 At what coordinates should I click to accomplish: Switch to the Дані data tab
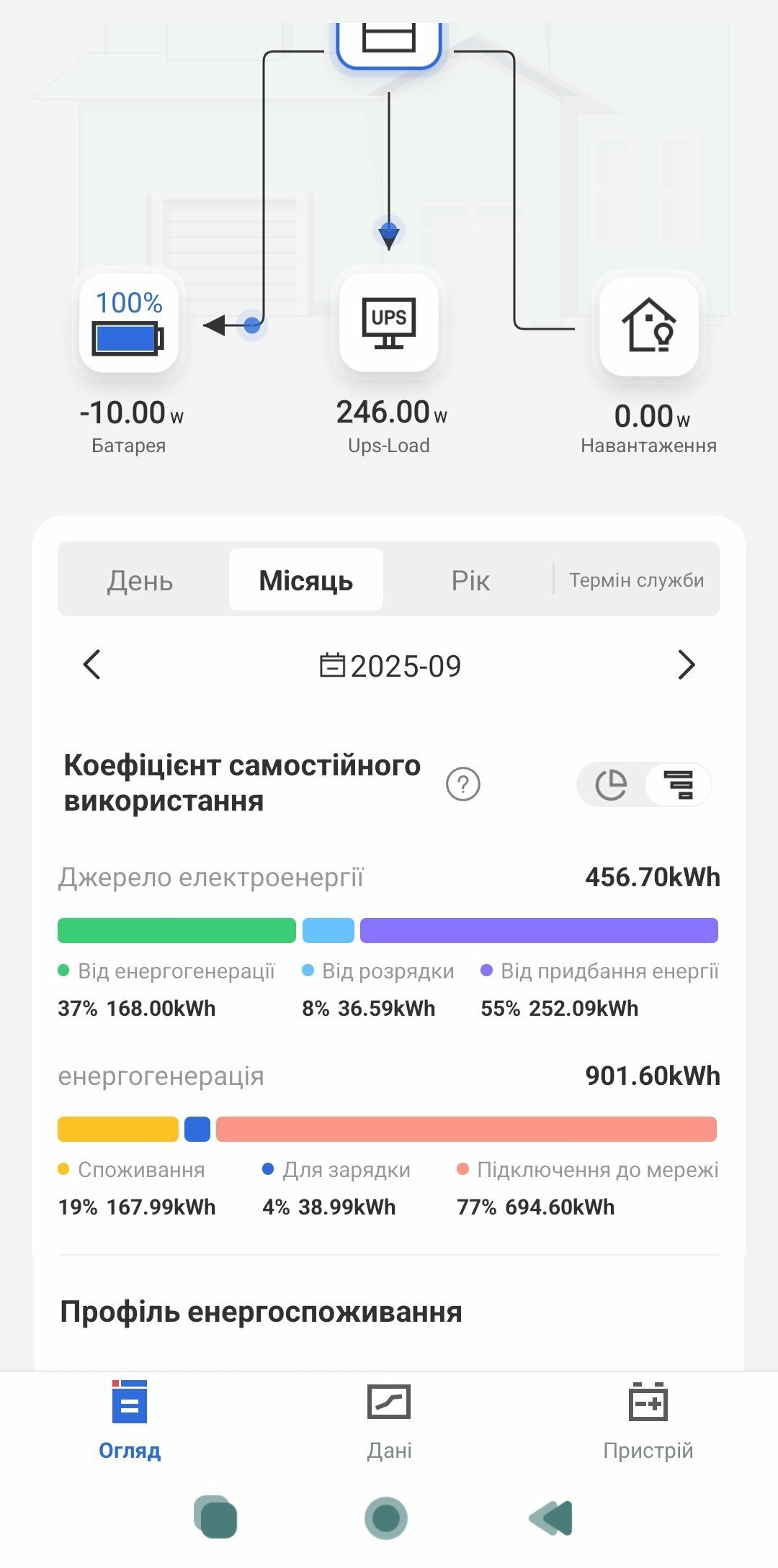point(389,1420)
